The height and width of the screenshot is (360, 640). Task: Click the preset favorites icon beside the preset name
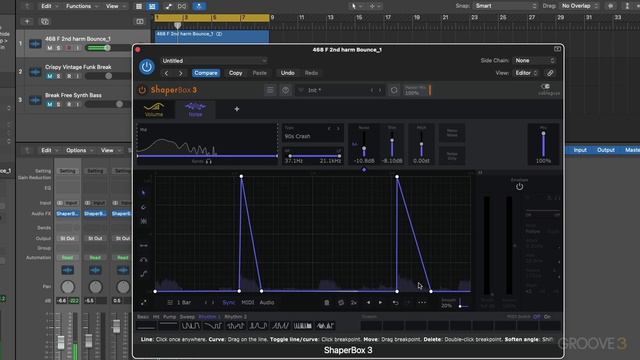285,90
